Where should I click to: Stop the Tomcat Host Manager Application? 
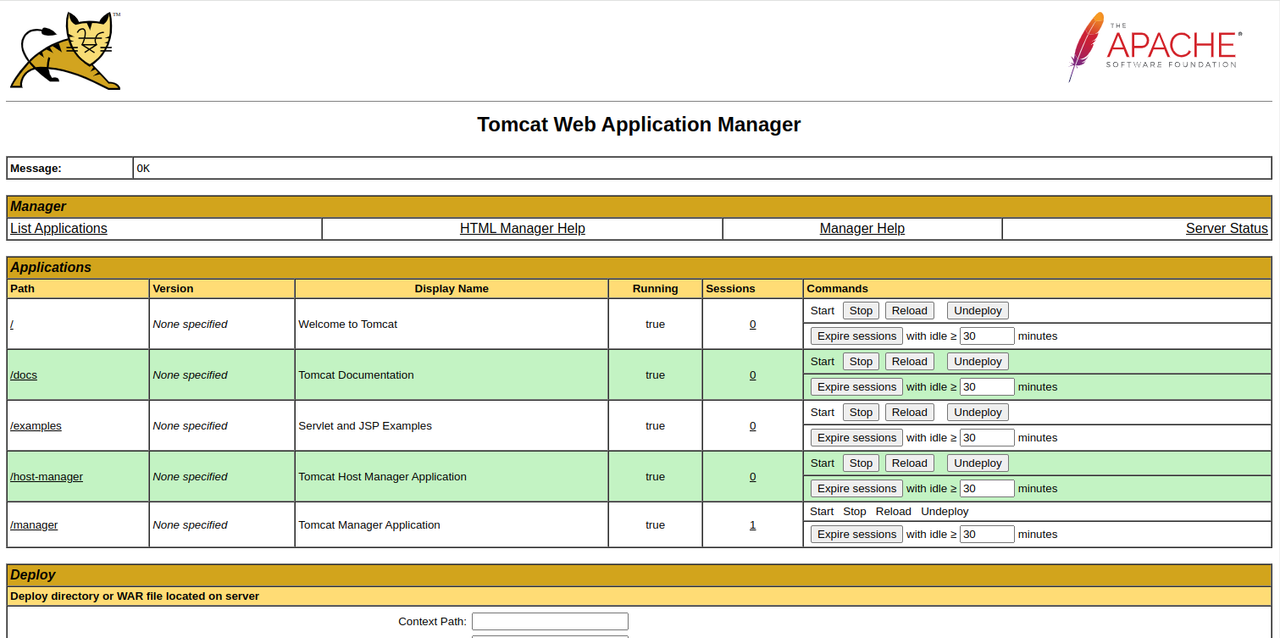pos(861,463)
